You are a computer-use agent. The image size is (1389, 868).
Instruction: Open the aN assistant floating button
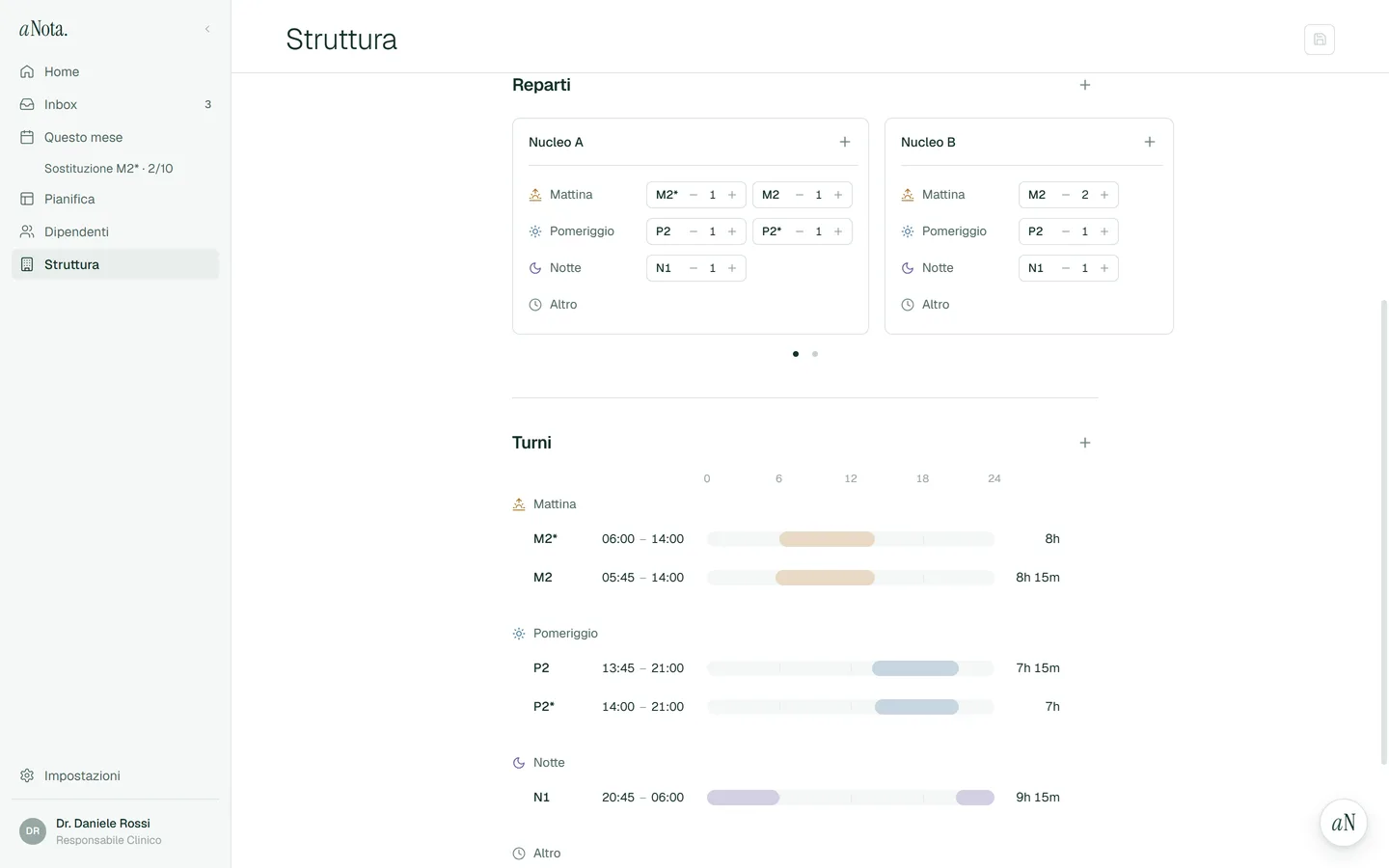pos(1344,823)
